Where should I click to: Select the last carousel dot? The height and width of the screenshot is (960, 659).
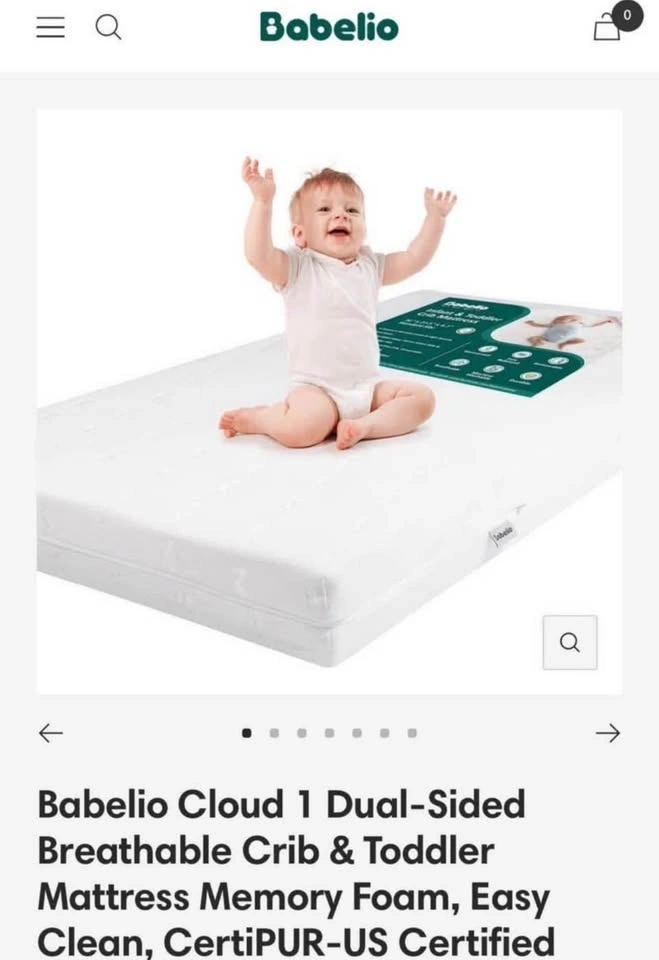pos(412,733)
